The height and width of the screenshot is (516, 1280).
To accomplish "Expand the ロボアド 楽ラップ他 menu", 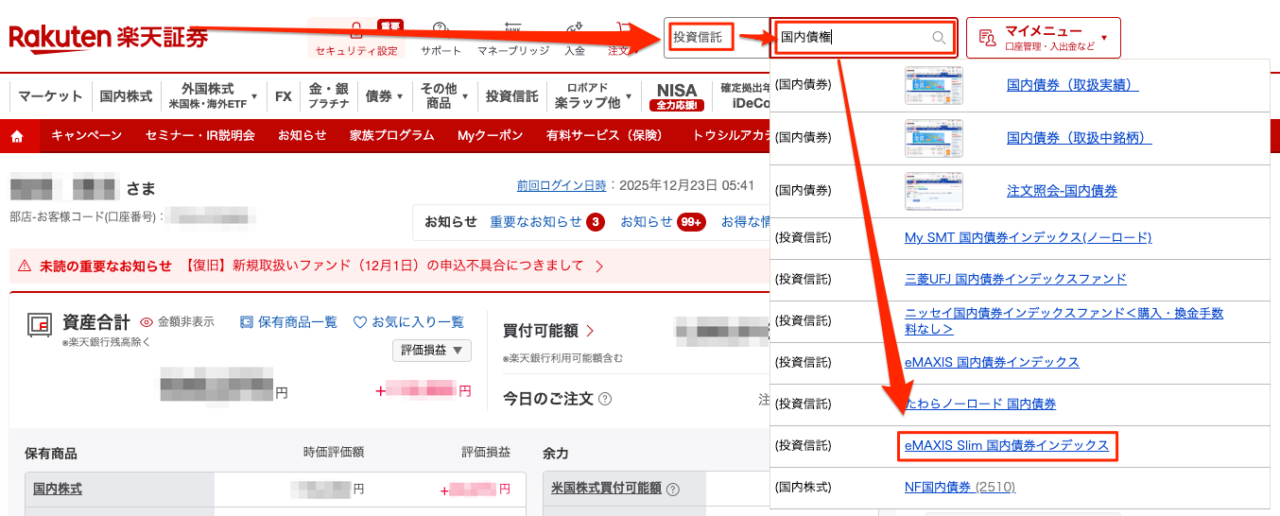I will coord(594,96).
